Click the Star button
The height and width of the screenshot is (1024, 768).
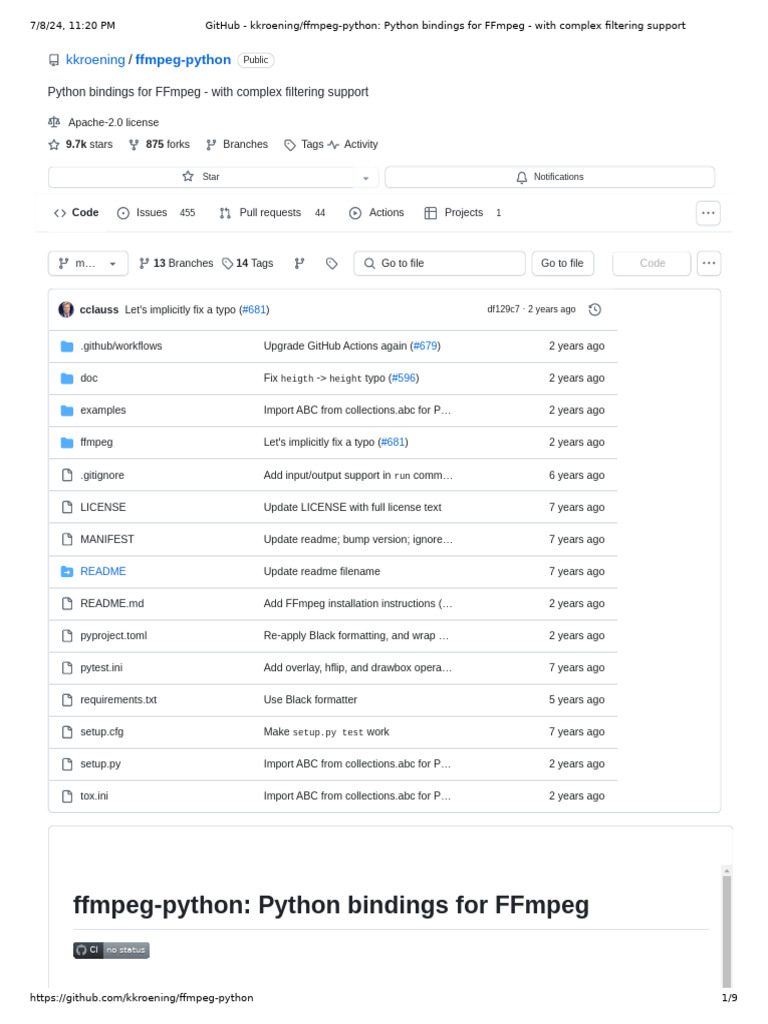pyautogui.click(x=202, y=177)
